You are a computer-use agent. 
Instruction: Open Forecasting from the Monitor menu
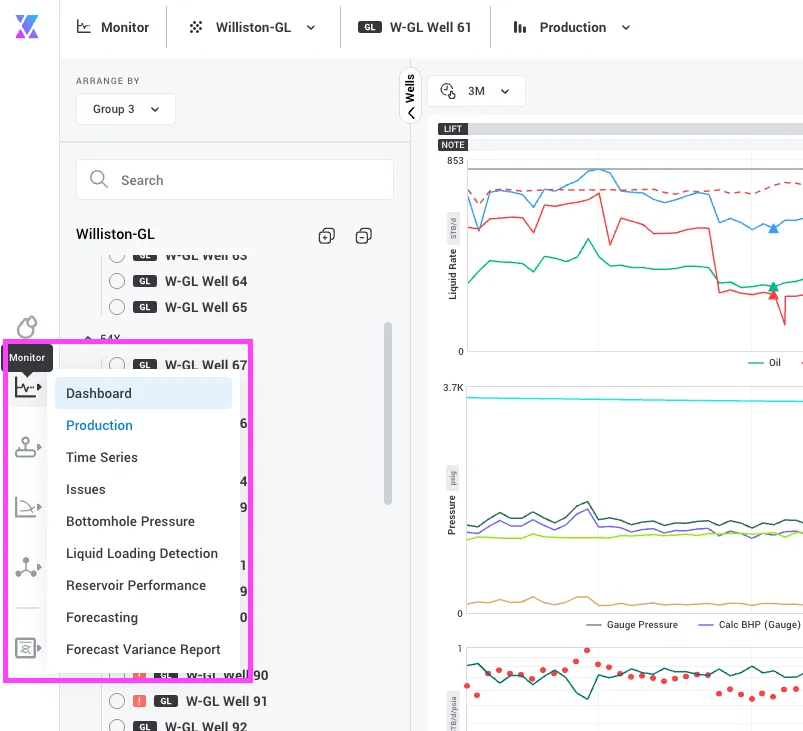pos(102,617)
